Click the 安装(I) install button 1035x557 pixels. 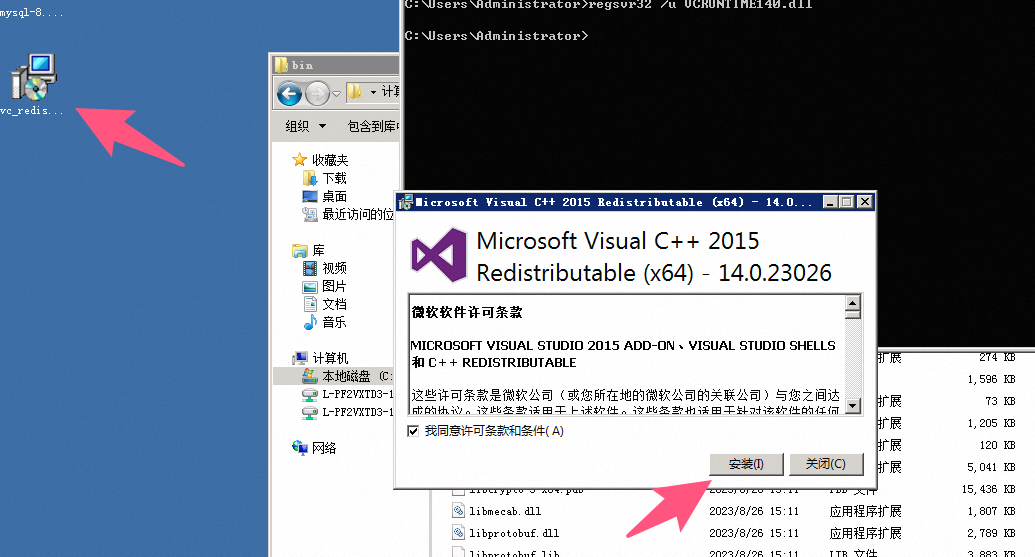746,464
